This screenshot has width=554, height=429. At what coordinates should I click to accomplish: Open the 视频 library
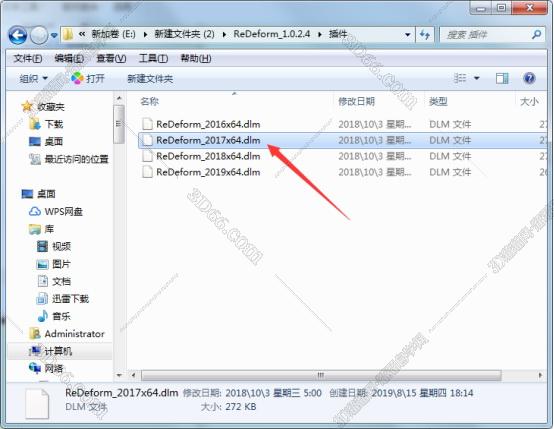(x=61, y=246)
